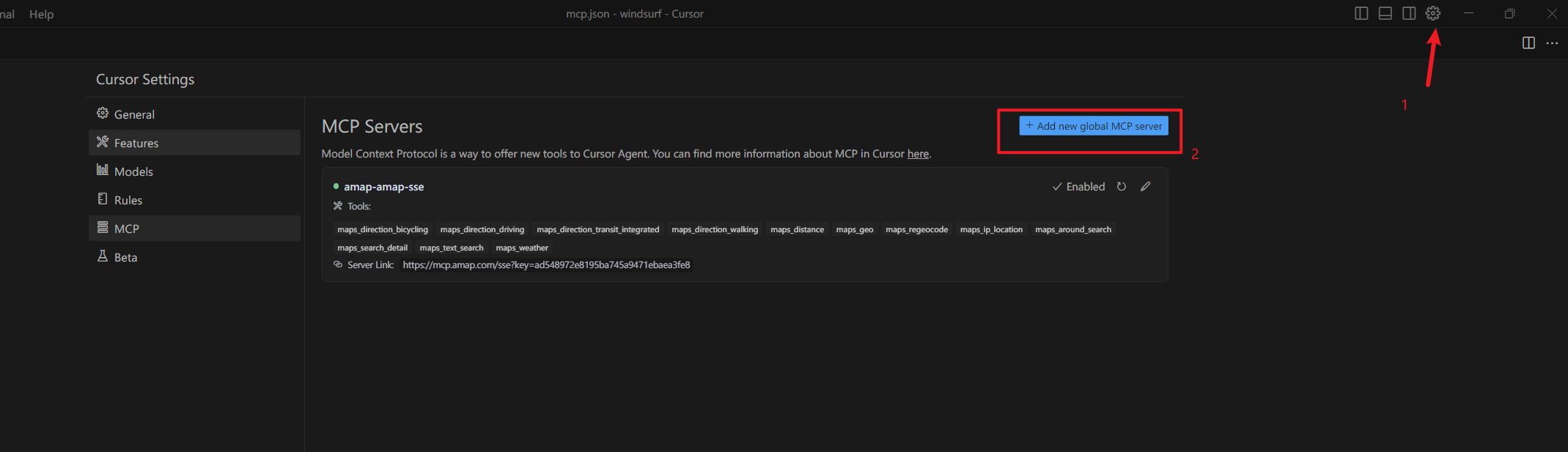Open the Features settings section
This screenshot has width=1568, height=452.
[x=194, y=143]
